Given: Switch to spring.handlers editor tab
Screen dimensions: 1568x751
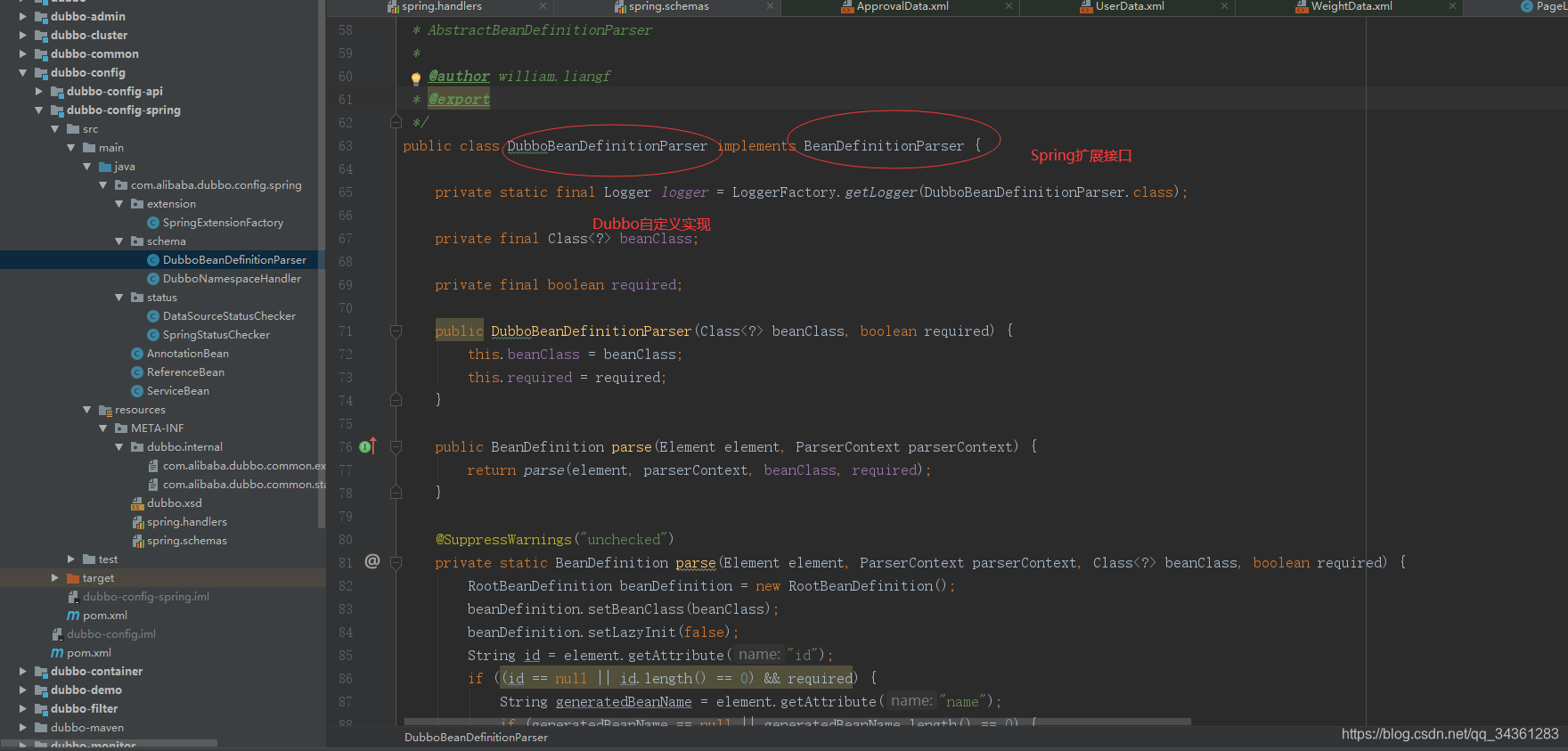Looking at the screenshot, I should pyautogui.click(x=442, y=6).
